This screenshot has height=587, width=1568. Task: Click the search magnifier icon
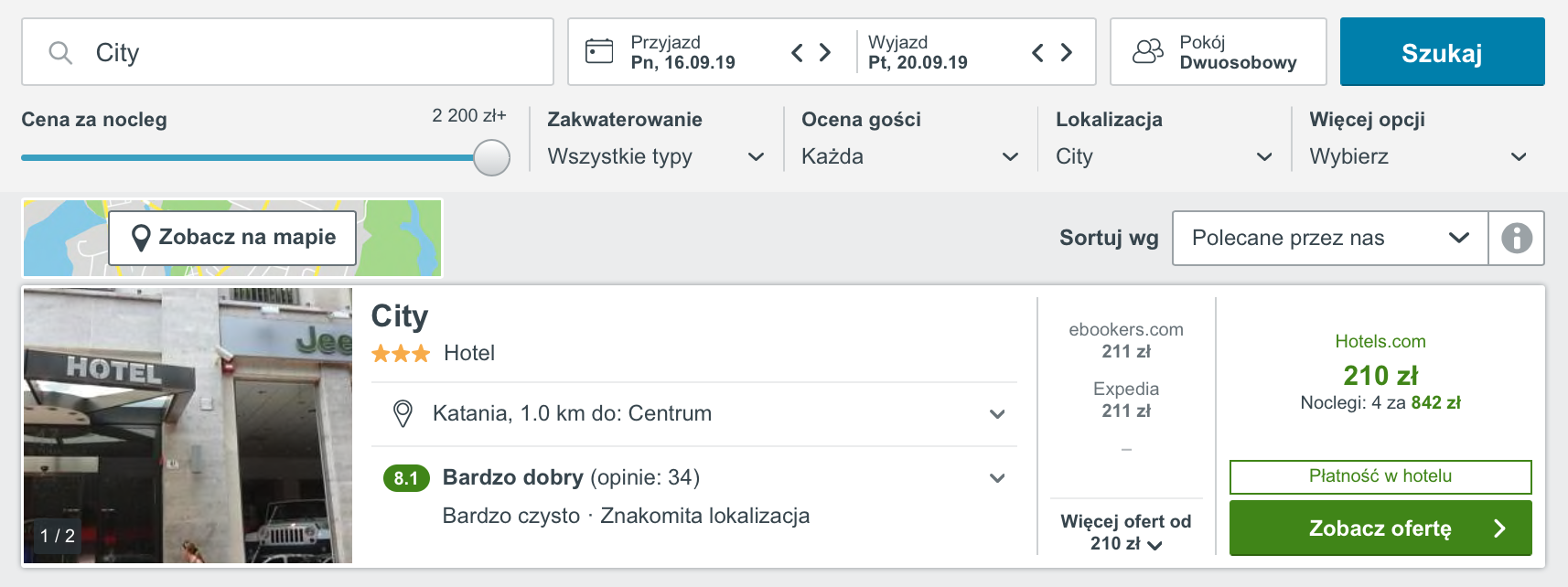tap(60, 53)
